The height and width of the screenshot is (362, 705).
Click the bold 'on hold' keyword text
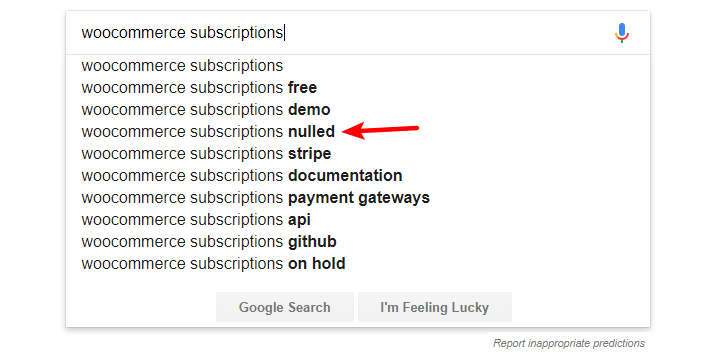coord(317,264)
